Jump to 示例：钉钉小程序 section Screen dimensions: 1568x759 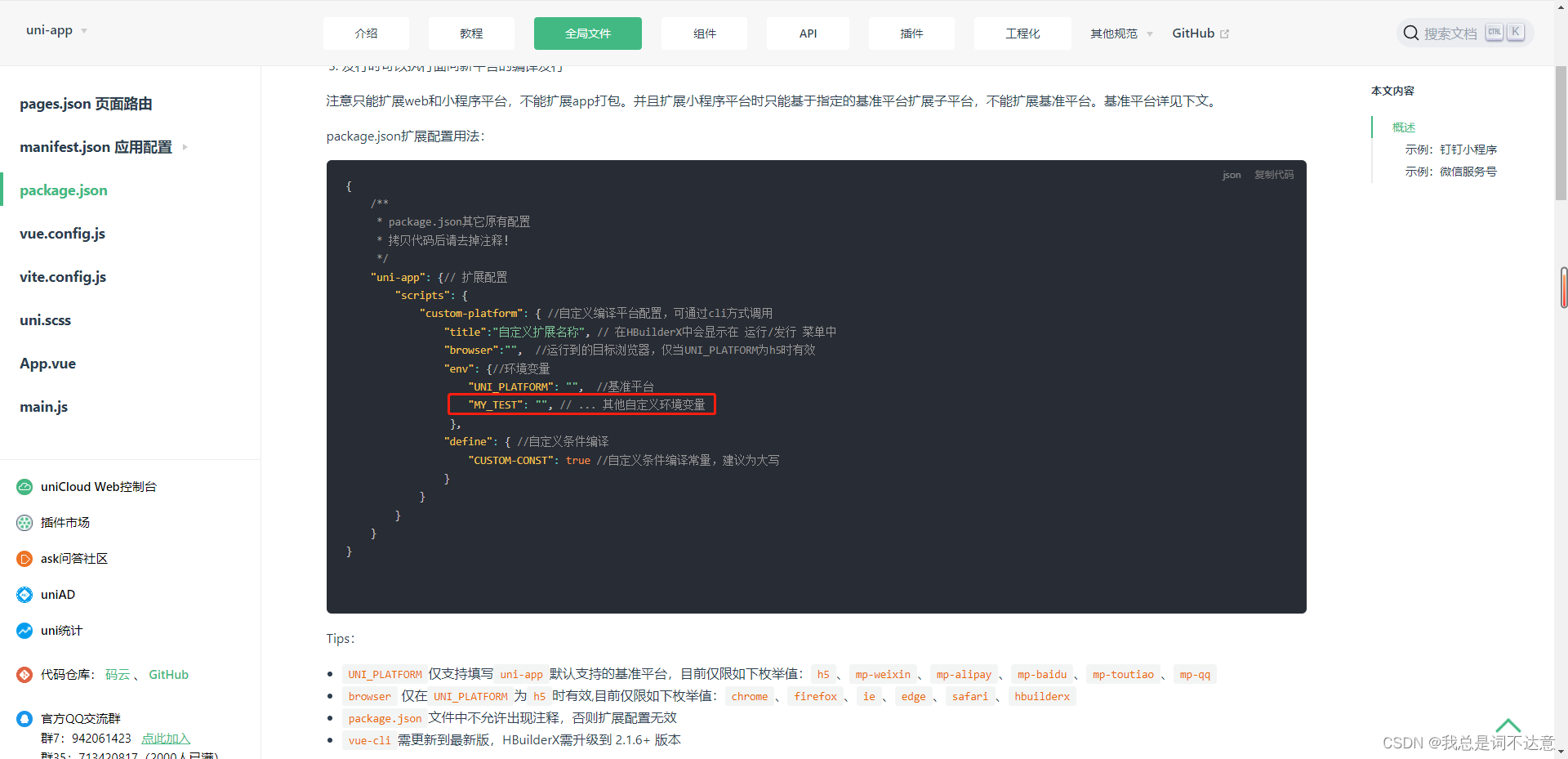coord(1450,150)
